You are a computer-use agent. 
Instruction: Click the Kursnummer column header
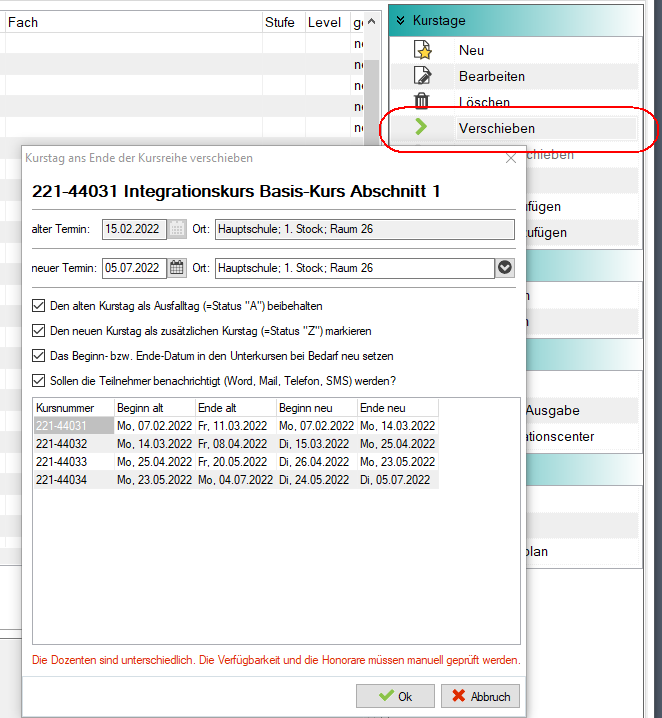coord(73,408)
